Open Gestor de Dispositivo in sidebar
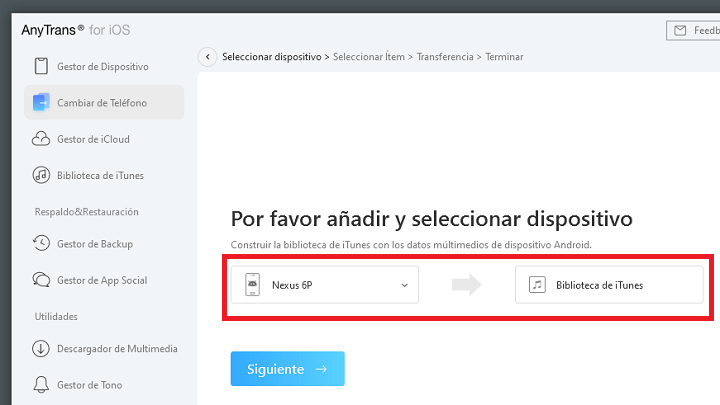 coord(104,67)
